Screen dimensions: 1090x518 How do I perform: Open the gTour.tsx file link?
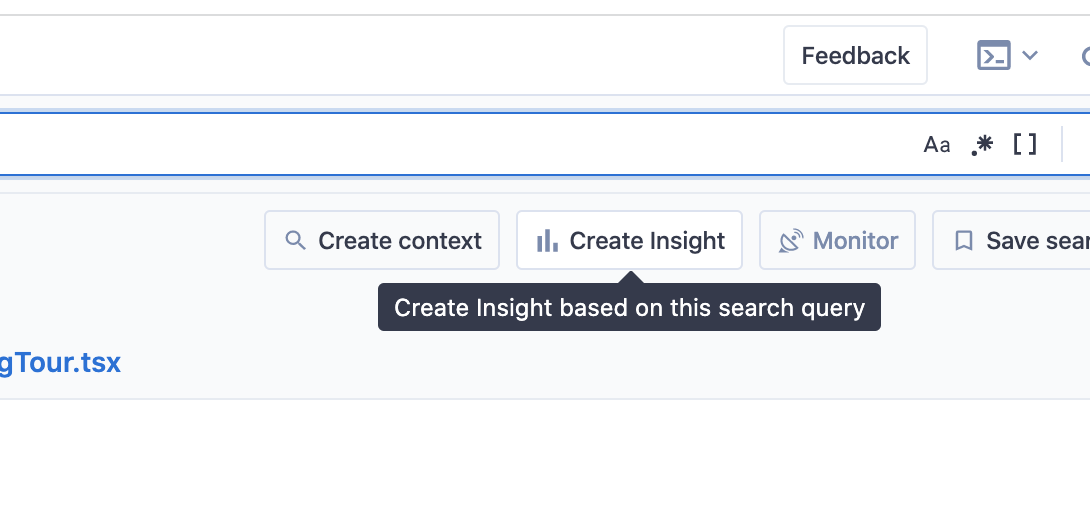point(60,363)
